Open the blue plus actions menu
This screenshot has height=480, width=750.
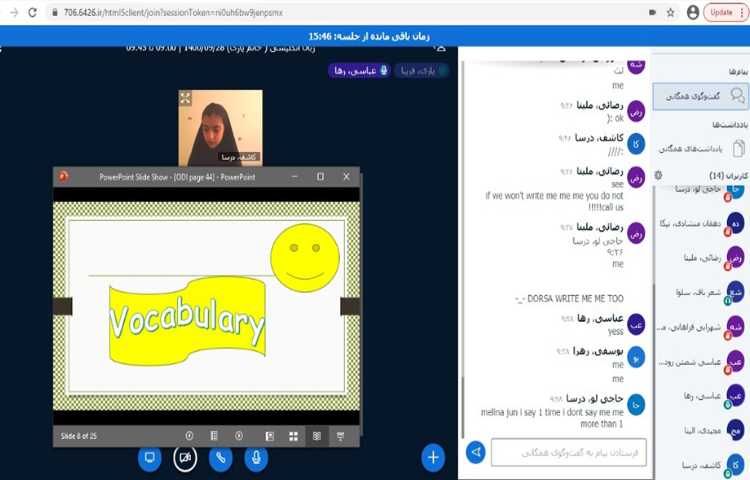tap(433, 457)
